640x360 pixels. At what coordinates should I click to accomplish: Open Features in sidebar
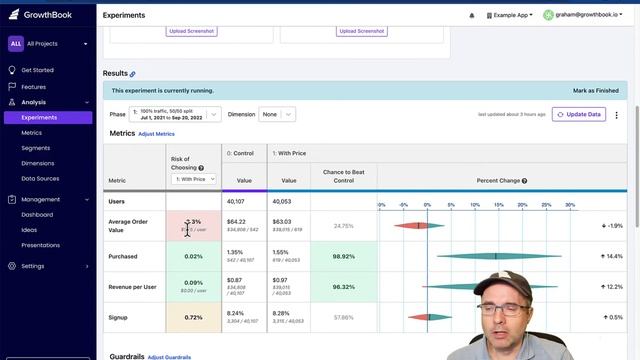[33, 87]
